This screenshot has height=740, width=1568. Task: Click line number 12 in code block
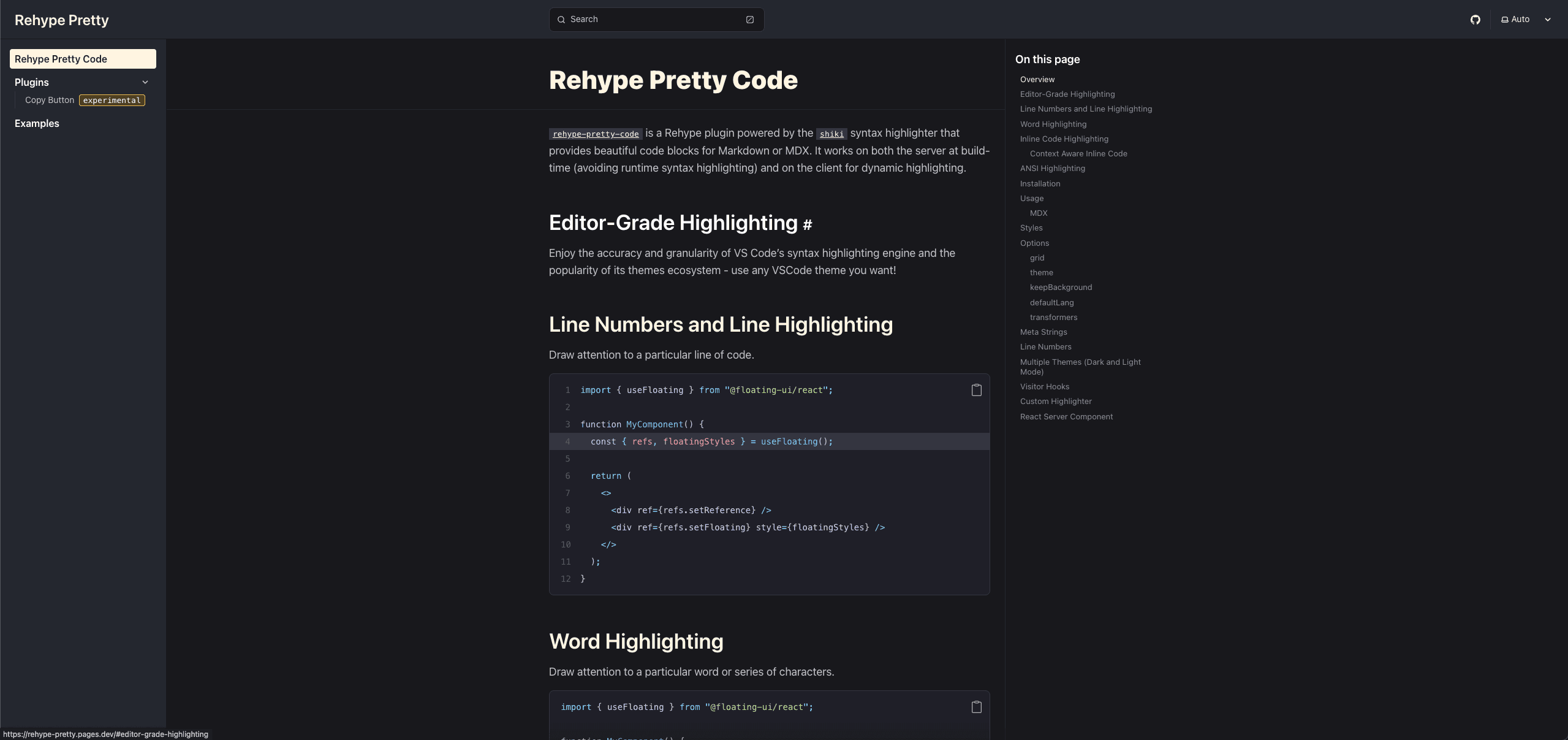click(566, 579)
